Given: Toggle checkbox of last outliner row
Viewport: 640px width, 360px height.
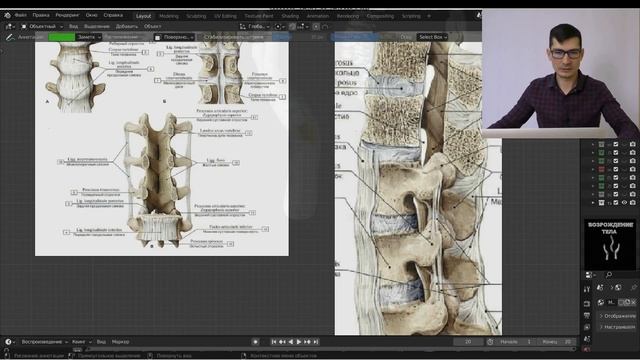Looking at the screenshot, I should click(616, 202).
